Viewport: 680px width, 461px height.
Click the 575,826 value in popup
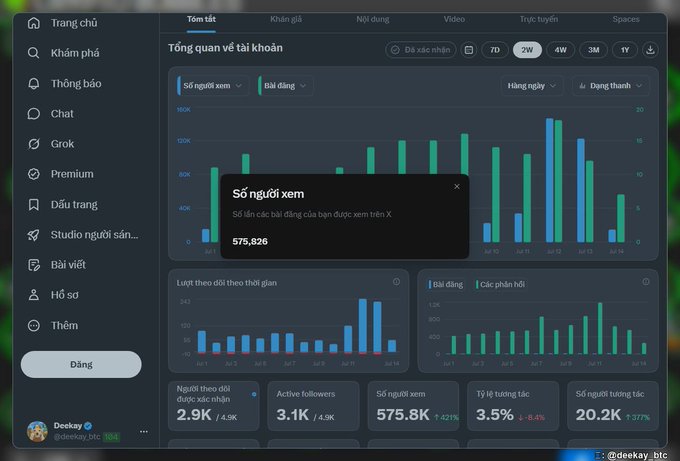(x=250, y=241)
